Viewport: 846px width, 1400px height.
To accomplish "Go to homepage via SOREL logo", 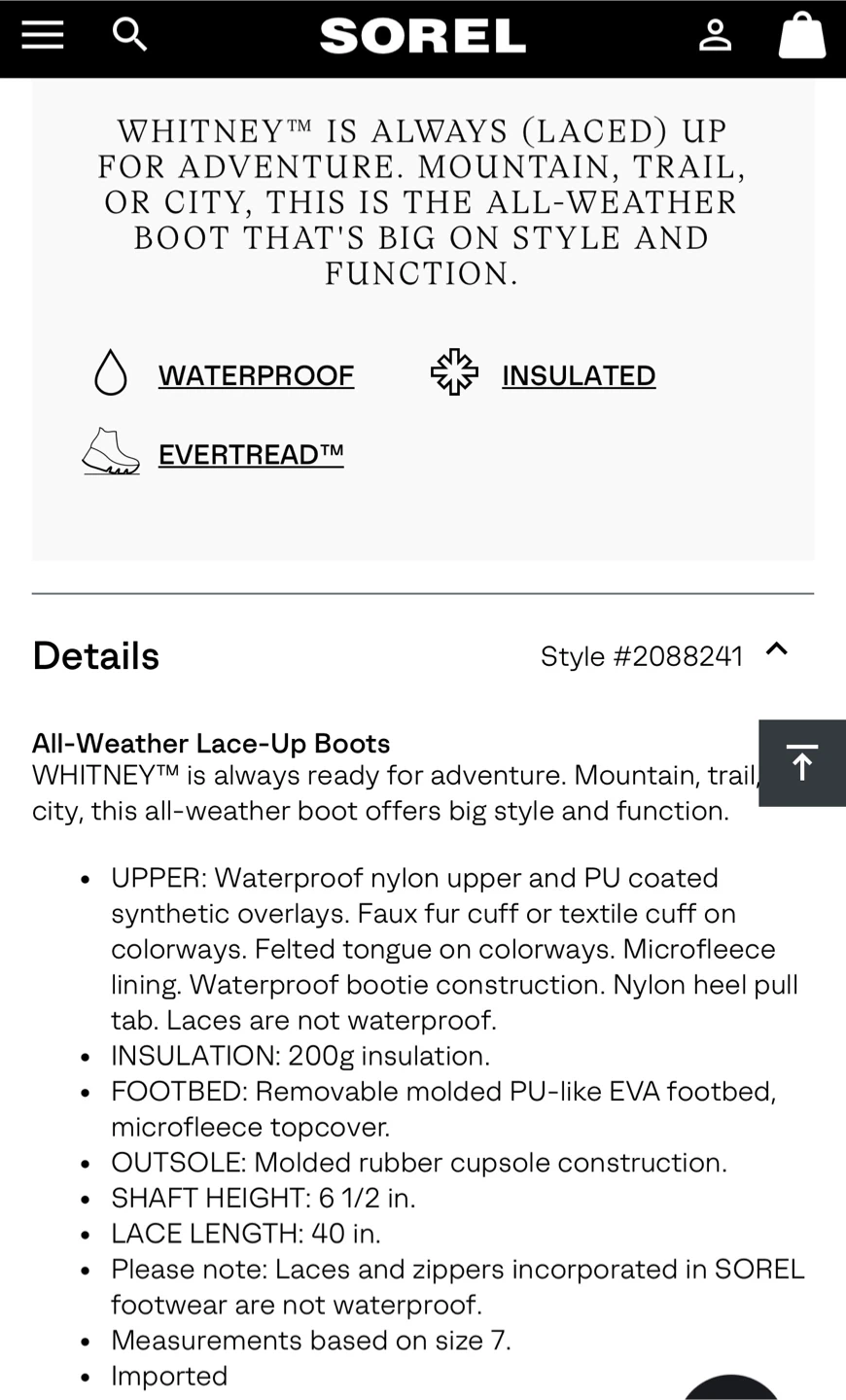I will pyautogui.click(x=422, y=37).
